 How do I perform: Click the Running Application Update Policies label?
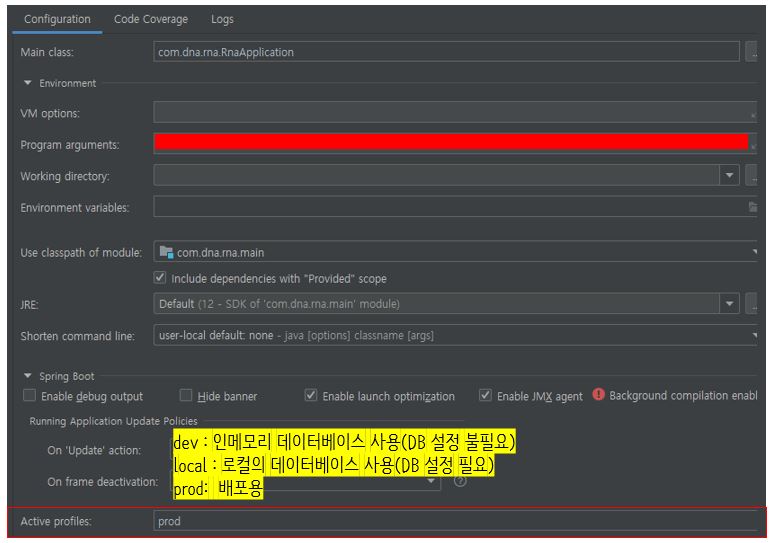click(113, 421)
